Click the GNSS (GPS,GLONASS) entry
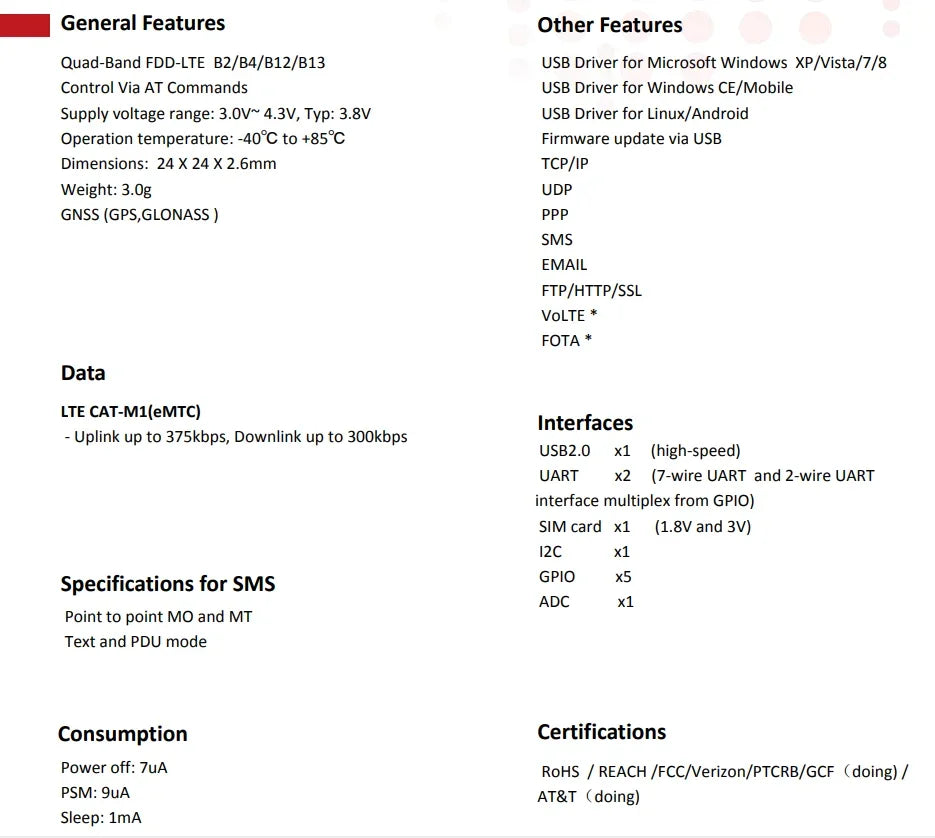Image resolution: width=935 pixels, height=838 pixels. (x=140, y=215)
